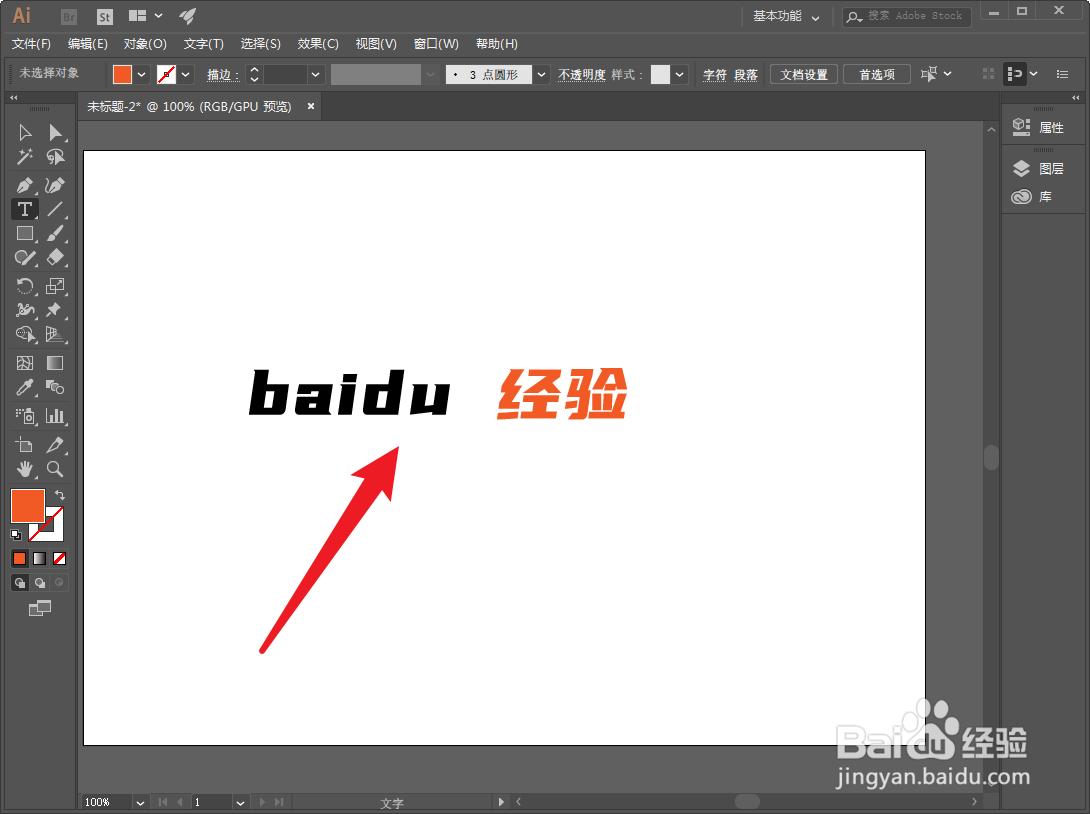Screen dimensions: 1090x814
Task: Open 文件(F) menu
Action: click(31, 44)
